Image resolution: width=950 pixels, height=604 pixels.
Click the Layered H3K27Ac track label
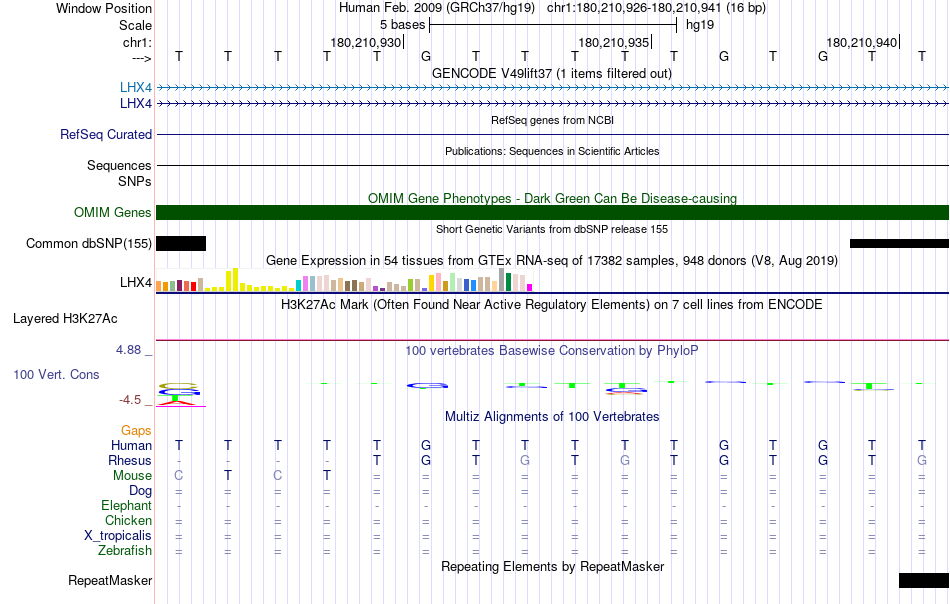(65, 319)
